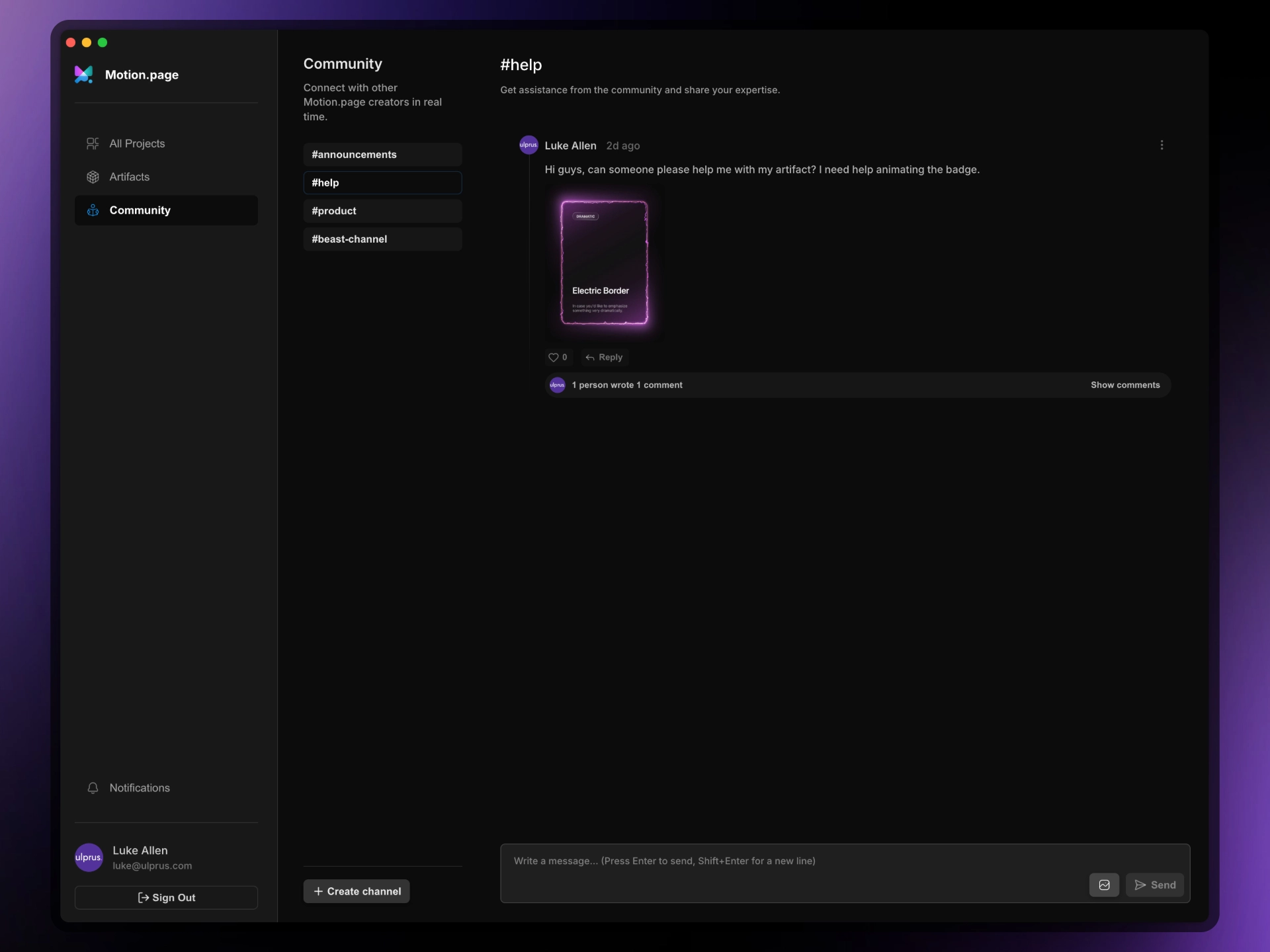
Task: Open All Projects from sidebar
Action: pyautogui.click(x=136, y=143)
